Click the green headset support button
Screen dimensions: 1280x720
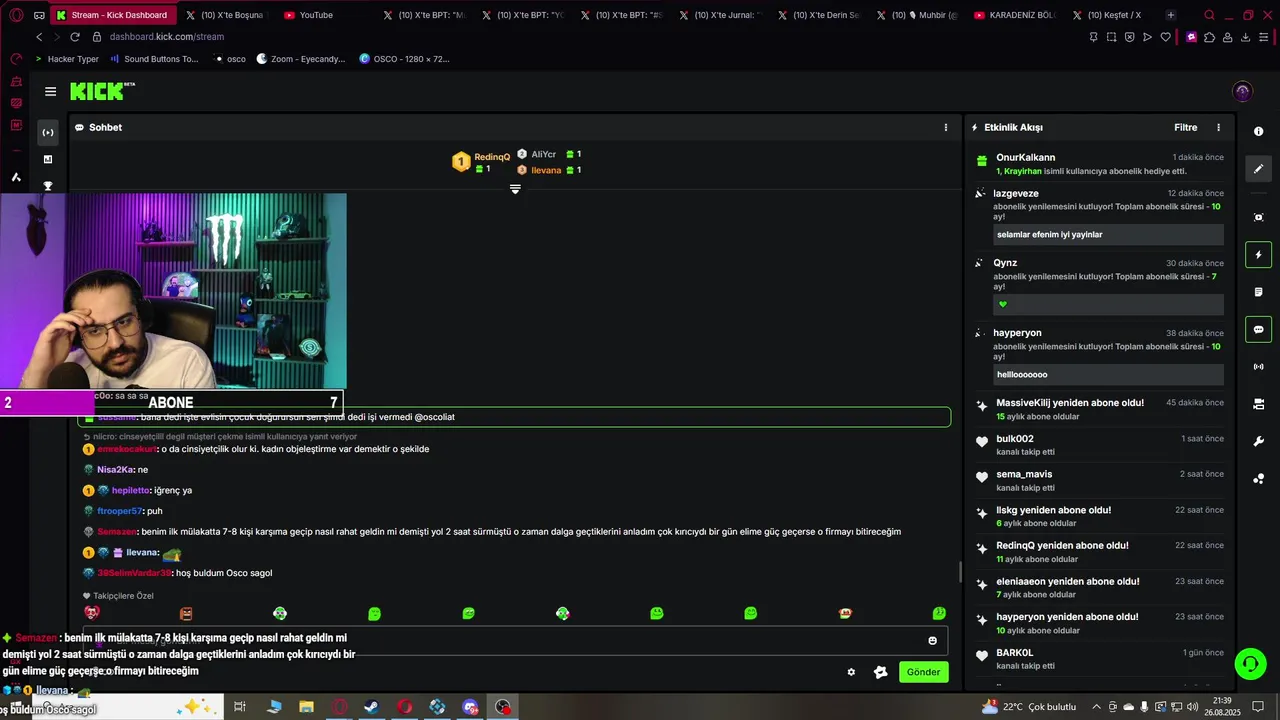[1249, 664]
